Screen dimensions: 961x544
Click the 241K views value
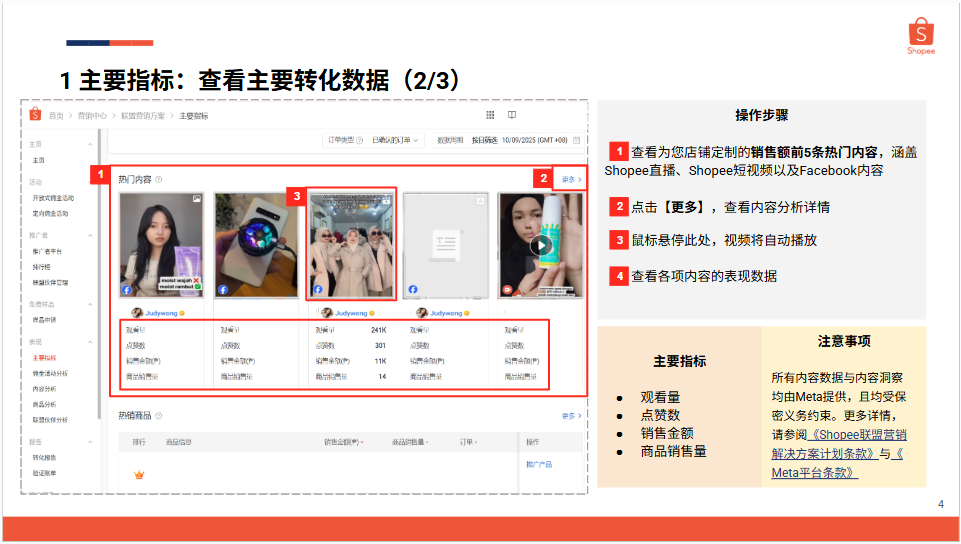(x=379, y=330)
